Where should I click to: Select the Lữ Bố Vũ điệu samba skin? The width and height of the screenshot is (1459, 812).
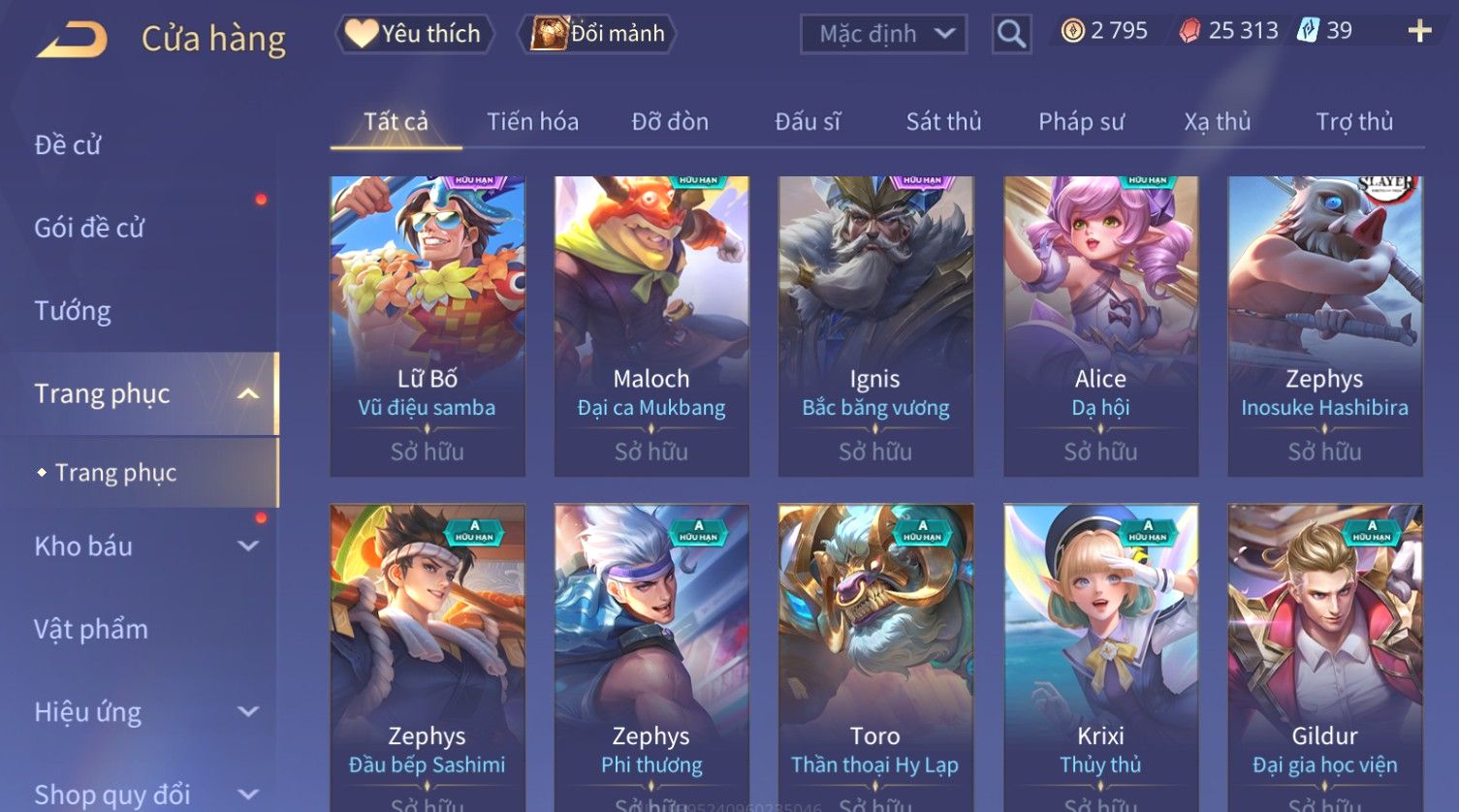point(428,326)
